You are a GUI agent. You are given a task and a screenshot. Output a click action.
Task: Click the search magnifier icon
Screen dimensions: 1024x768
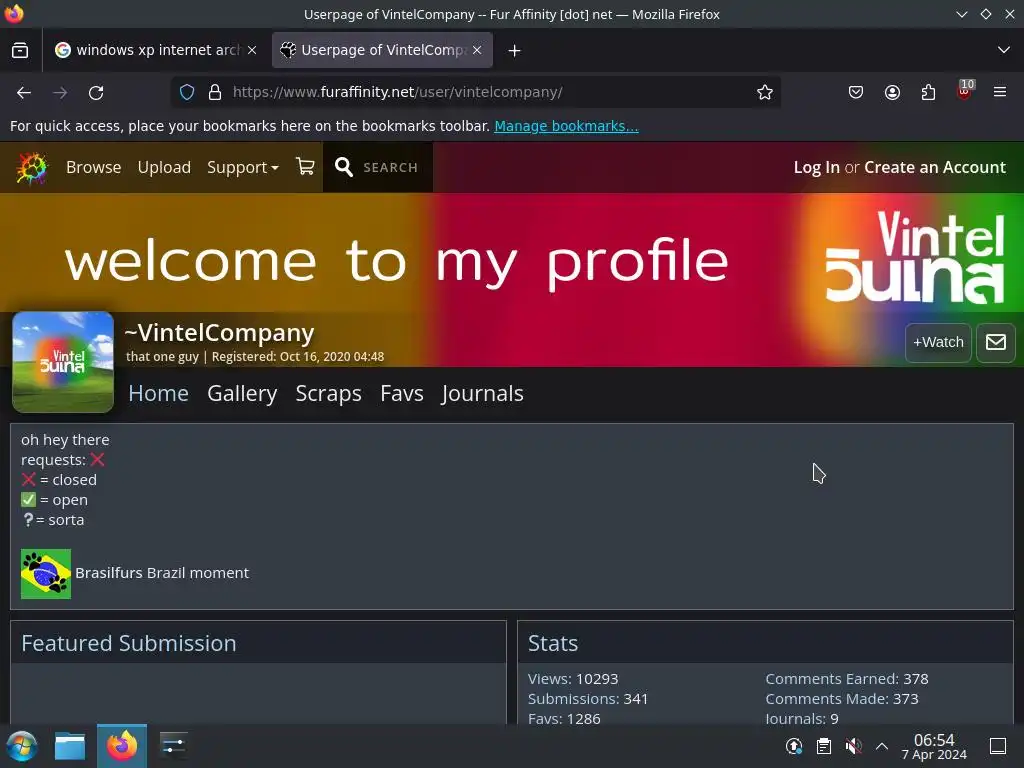point(344,167)
